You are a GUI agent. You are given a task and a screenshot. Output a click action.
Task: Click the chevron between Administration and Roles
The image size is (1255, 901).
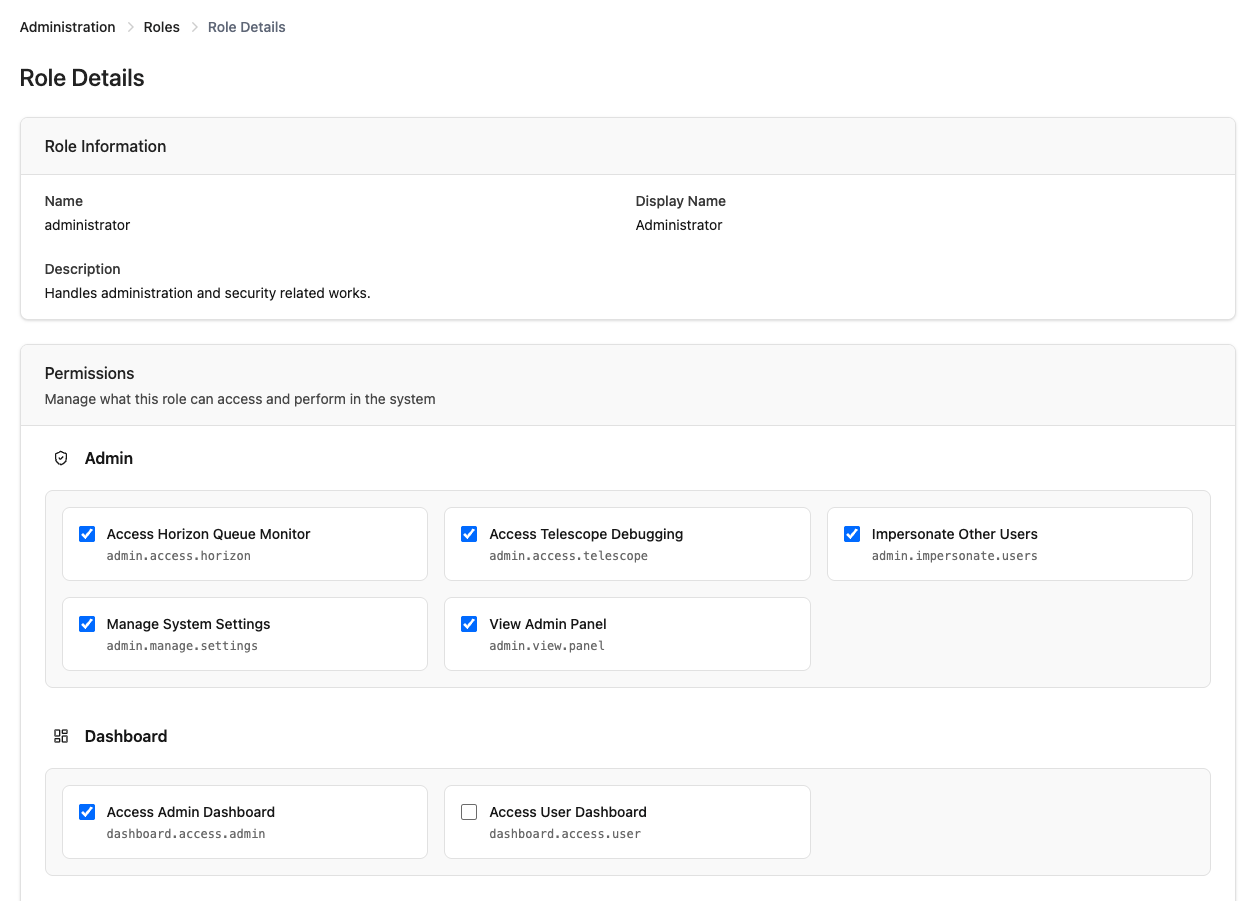click(130, 27)
